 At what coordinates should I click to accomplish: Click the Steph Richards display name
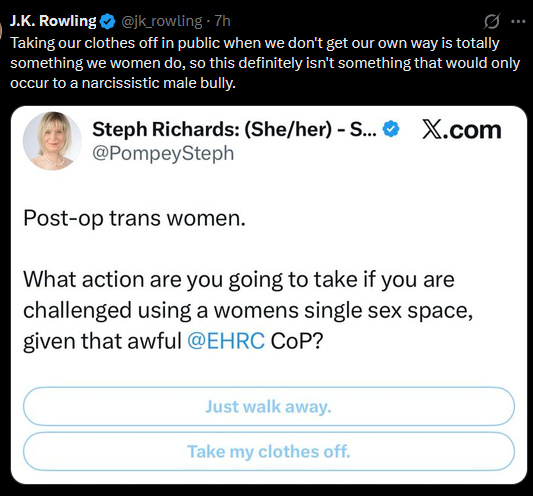[235, 130]
